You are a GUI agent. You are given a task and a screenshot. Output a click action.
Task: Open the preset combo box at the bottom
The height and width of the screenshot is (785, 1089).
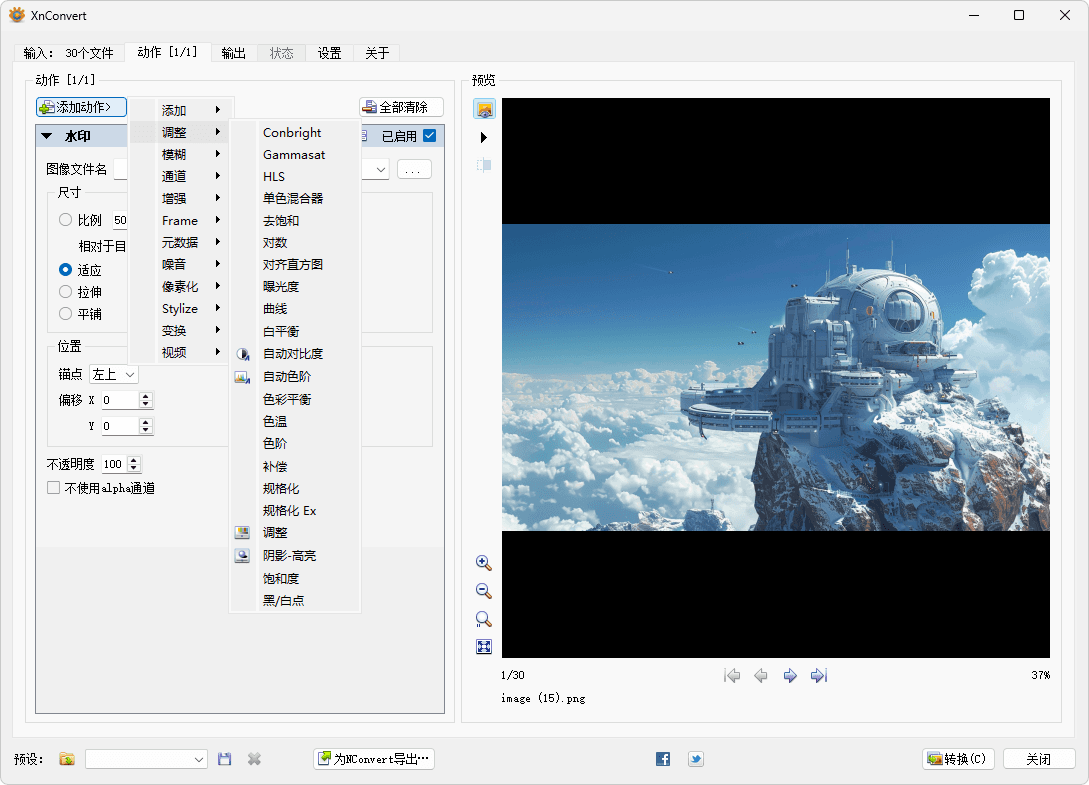click(x=145, y=759)
